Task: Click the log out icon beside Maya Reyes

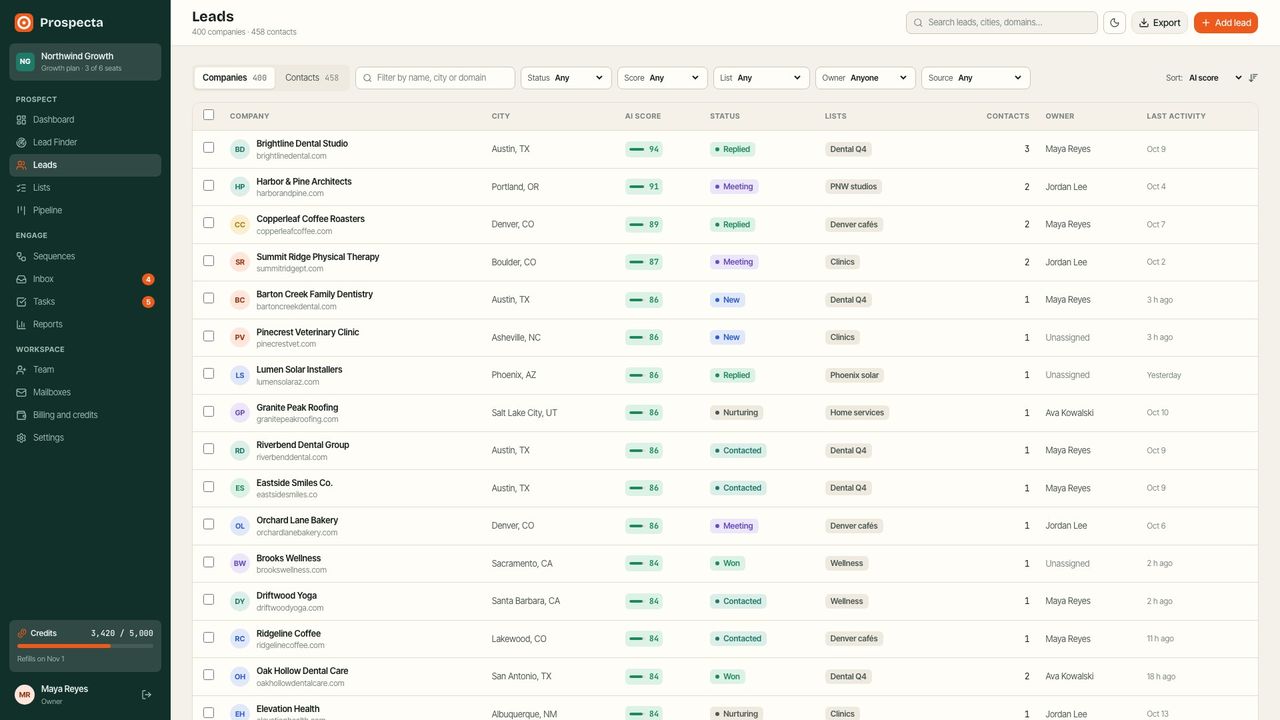Action: point(147,694)
